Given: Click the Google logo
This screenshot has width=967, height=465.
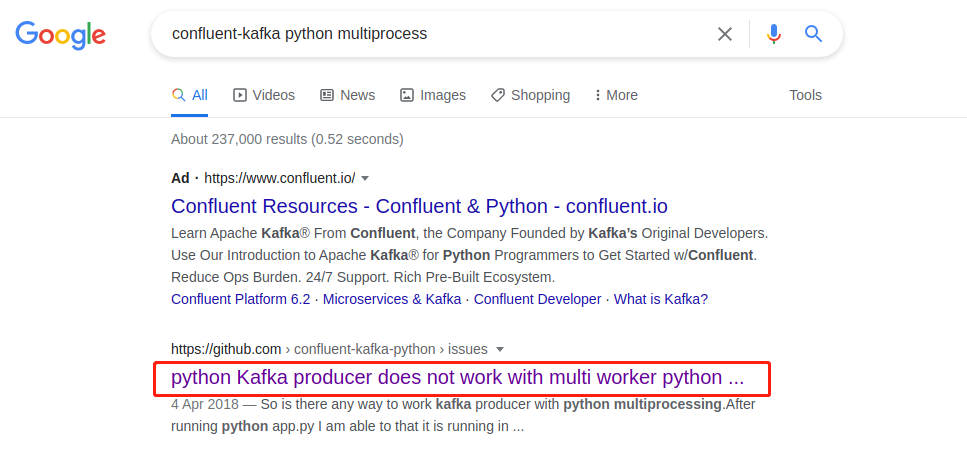Looking at the screenshot, I should click(x=60, y=35).
